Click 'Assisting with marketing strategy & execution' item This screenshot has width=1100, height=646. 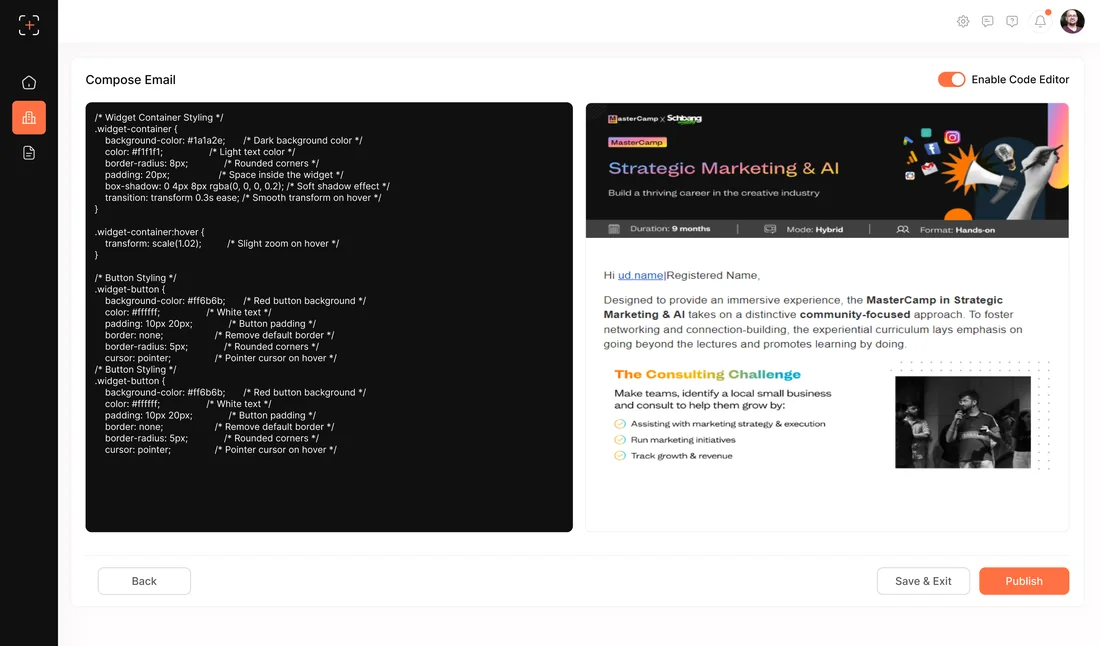[727, 424]
